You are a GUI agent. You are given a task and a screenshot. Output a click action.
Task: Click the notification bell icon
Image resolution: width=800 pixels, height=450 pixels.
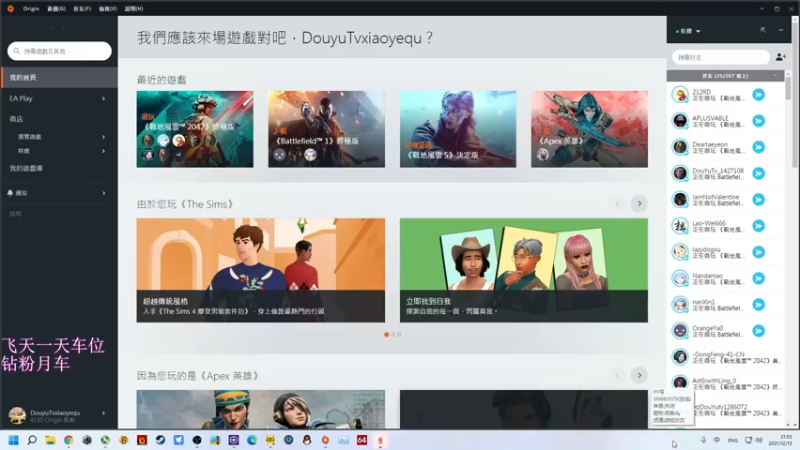tap(10, 193)
